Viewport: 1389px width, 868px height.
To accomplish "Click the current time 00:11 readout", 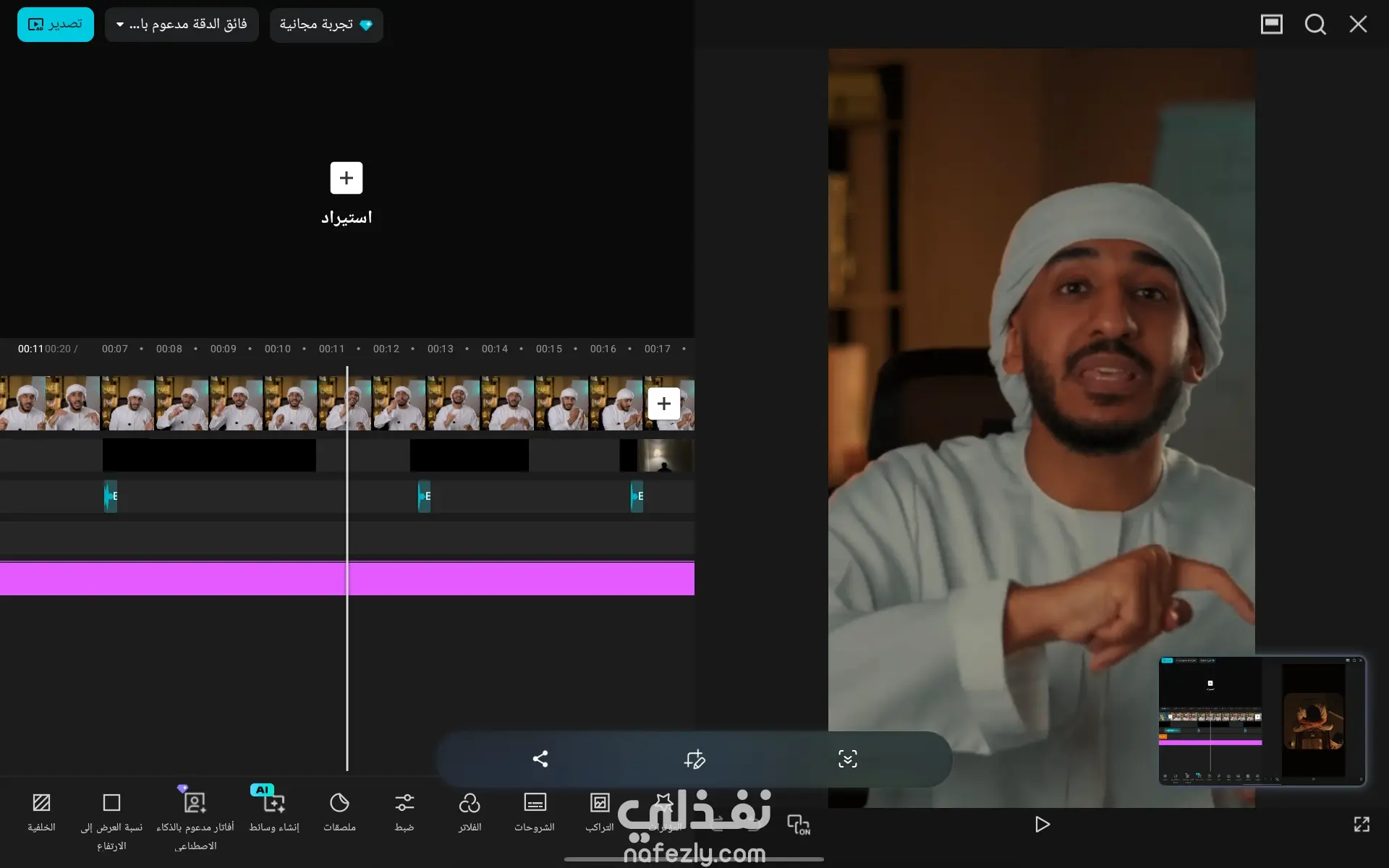I will coord(30,349).
